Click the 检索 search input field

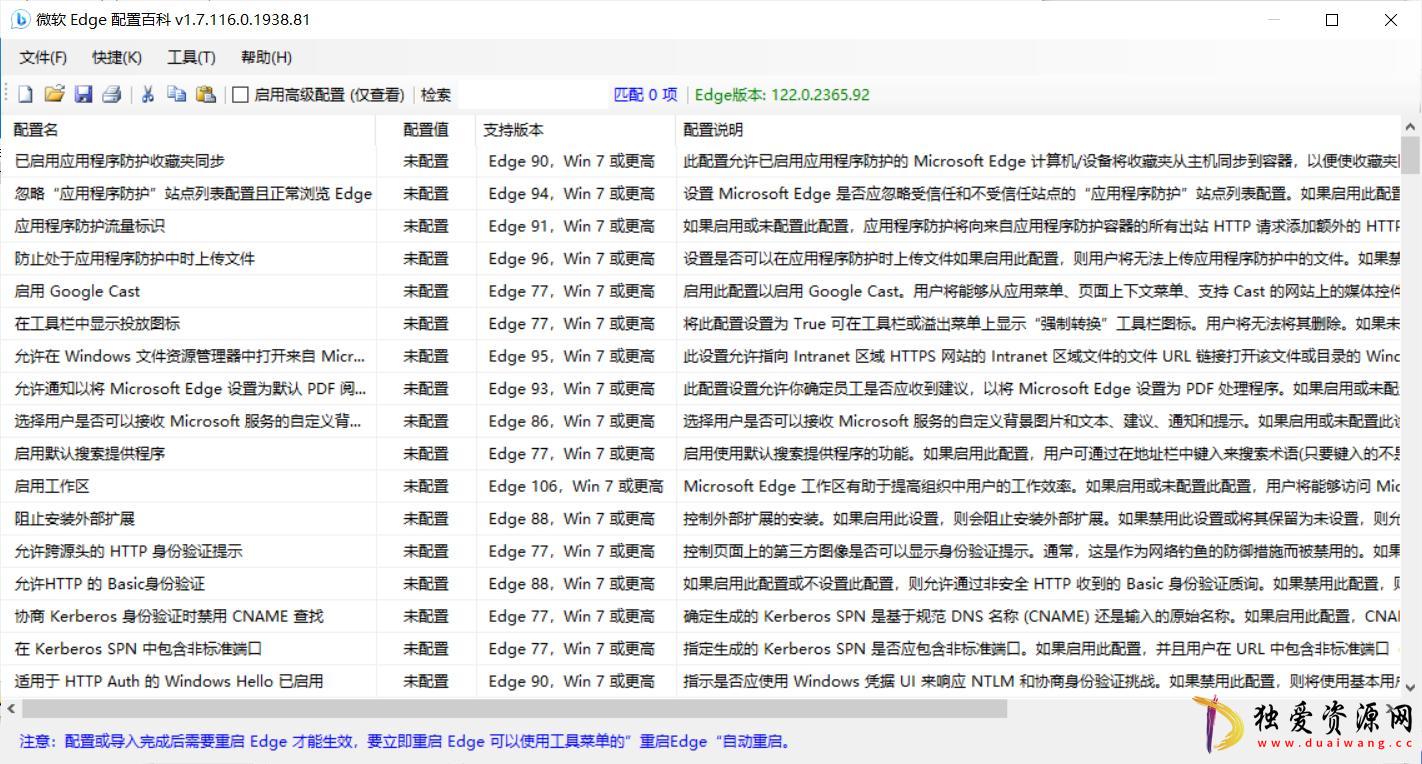pos(532,95)
